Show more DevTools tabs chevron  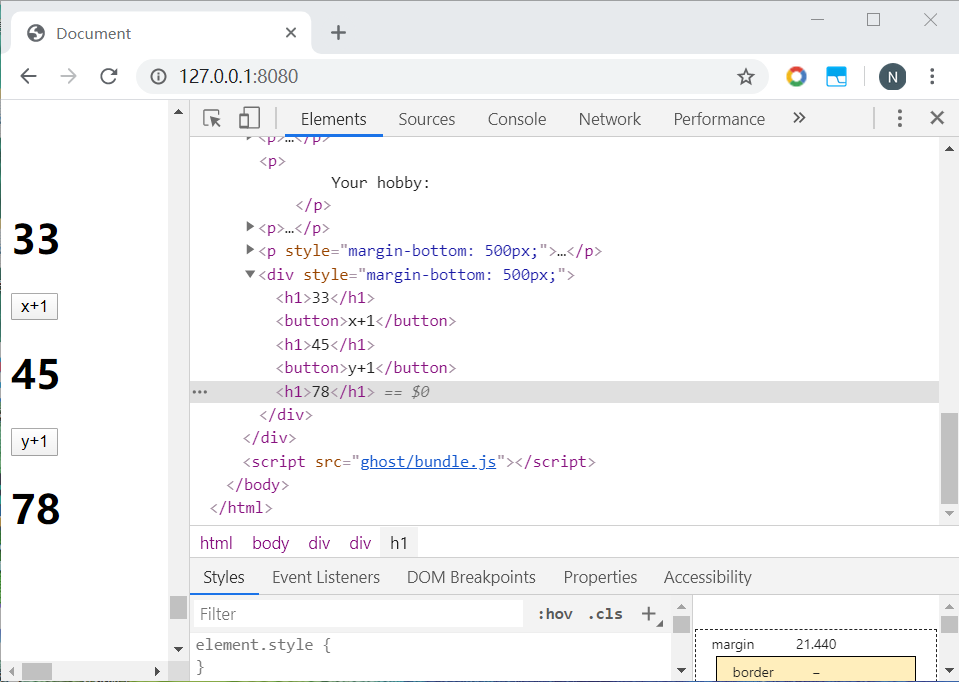point(799,118)
